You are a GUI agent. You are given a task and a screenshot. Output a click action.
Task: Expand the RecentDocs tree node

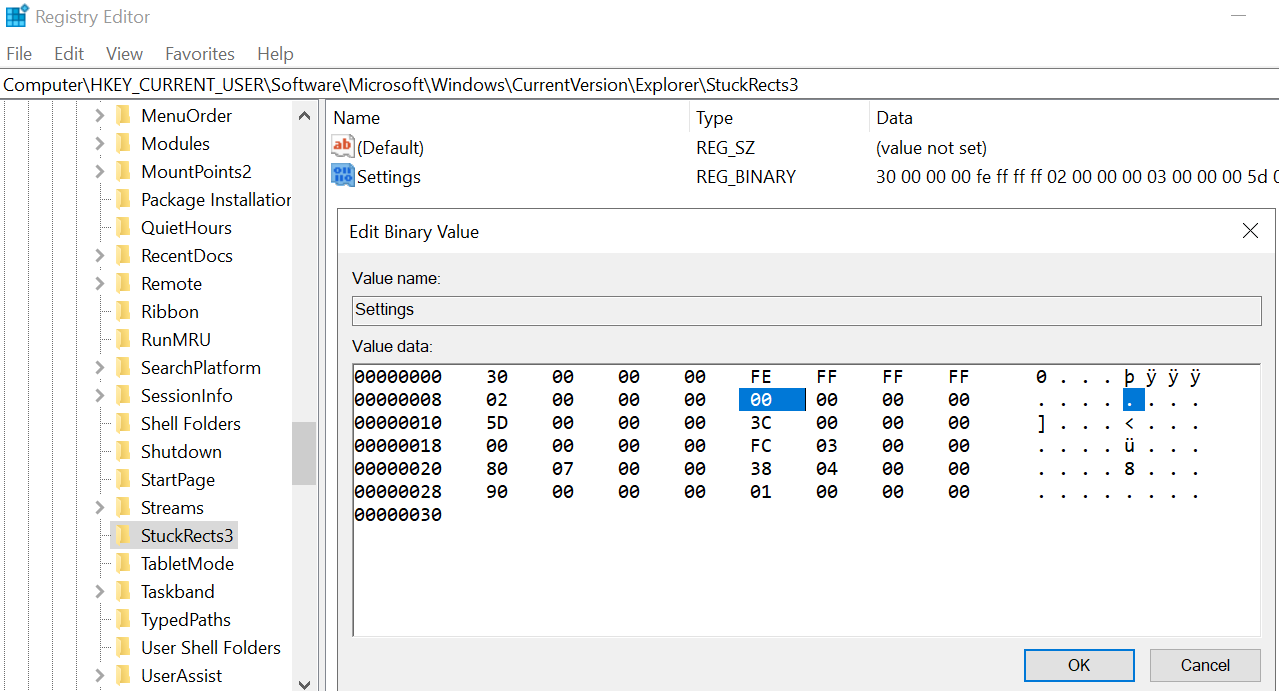99,256
